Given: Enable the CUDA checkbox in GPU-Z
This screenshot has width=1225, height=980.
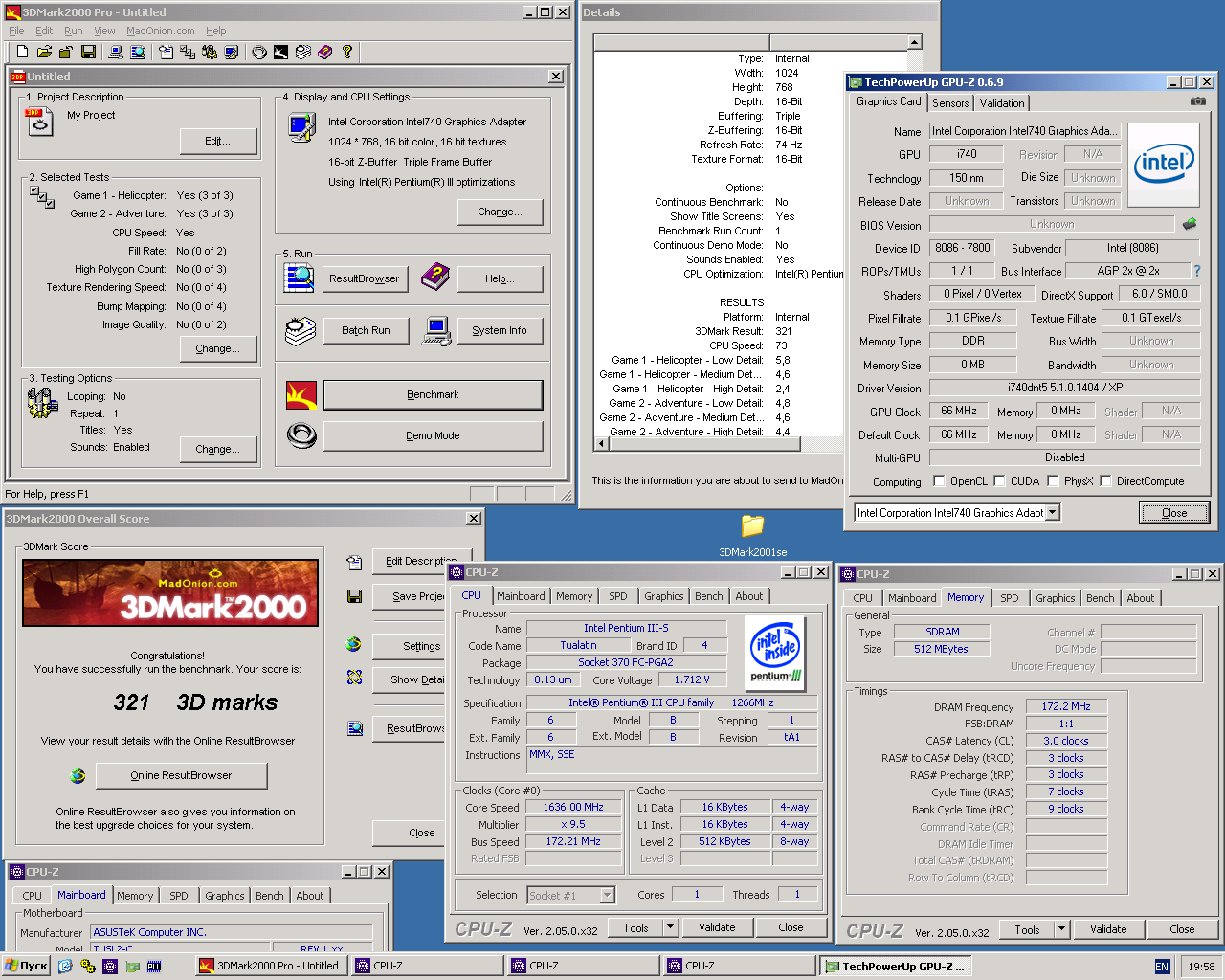Looking at the screenshot, I should [x=999, y=480].
